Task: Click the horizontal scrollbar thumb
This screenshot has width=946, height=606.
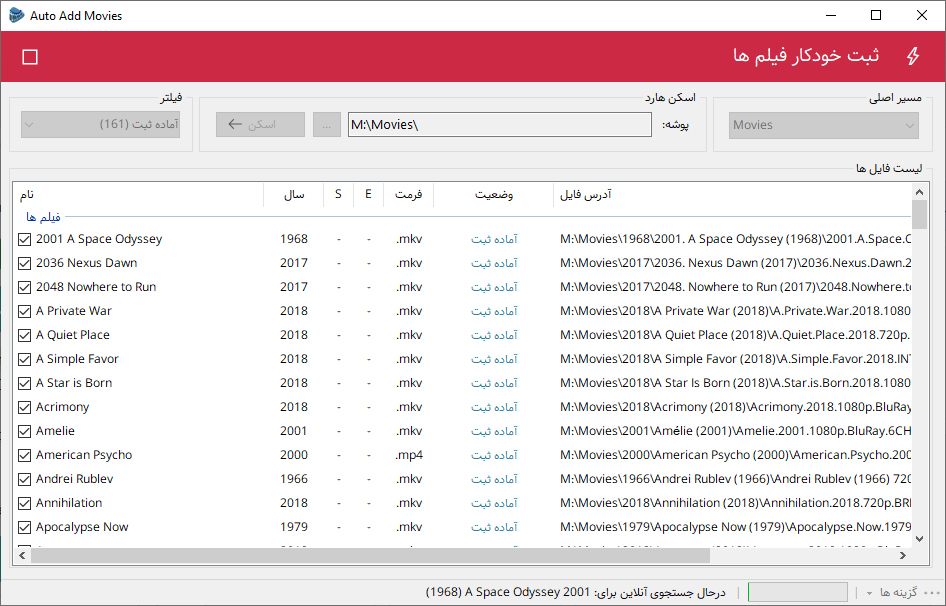Action: click(370, 555)
